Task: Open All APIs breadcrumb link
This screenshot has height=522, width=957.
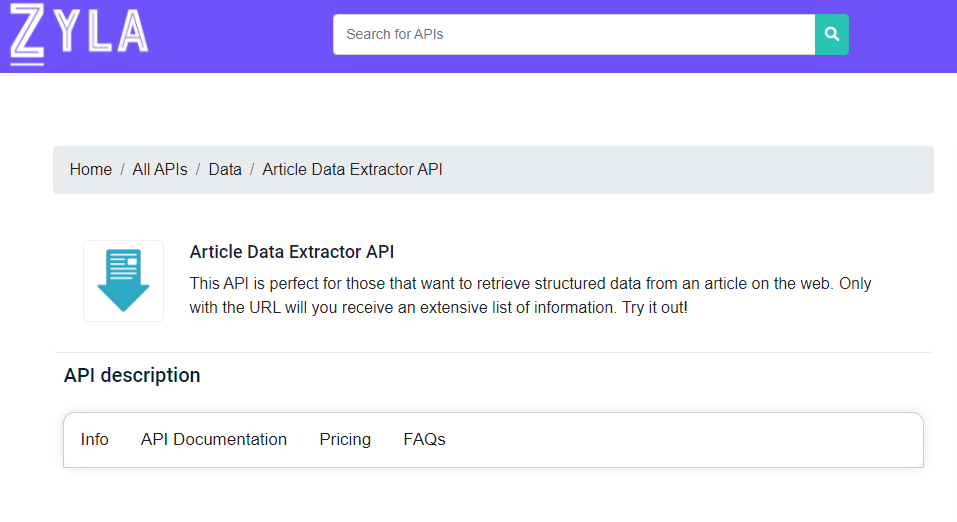Action: (160, 170)
